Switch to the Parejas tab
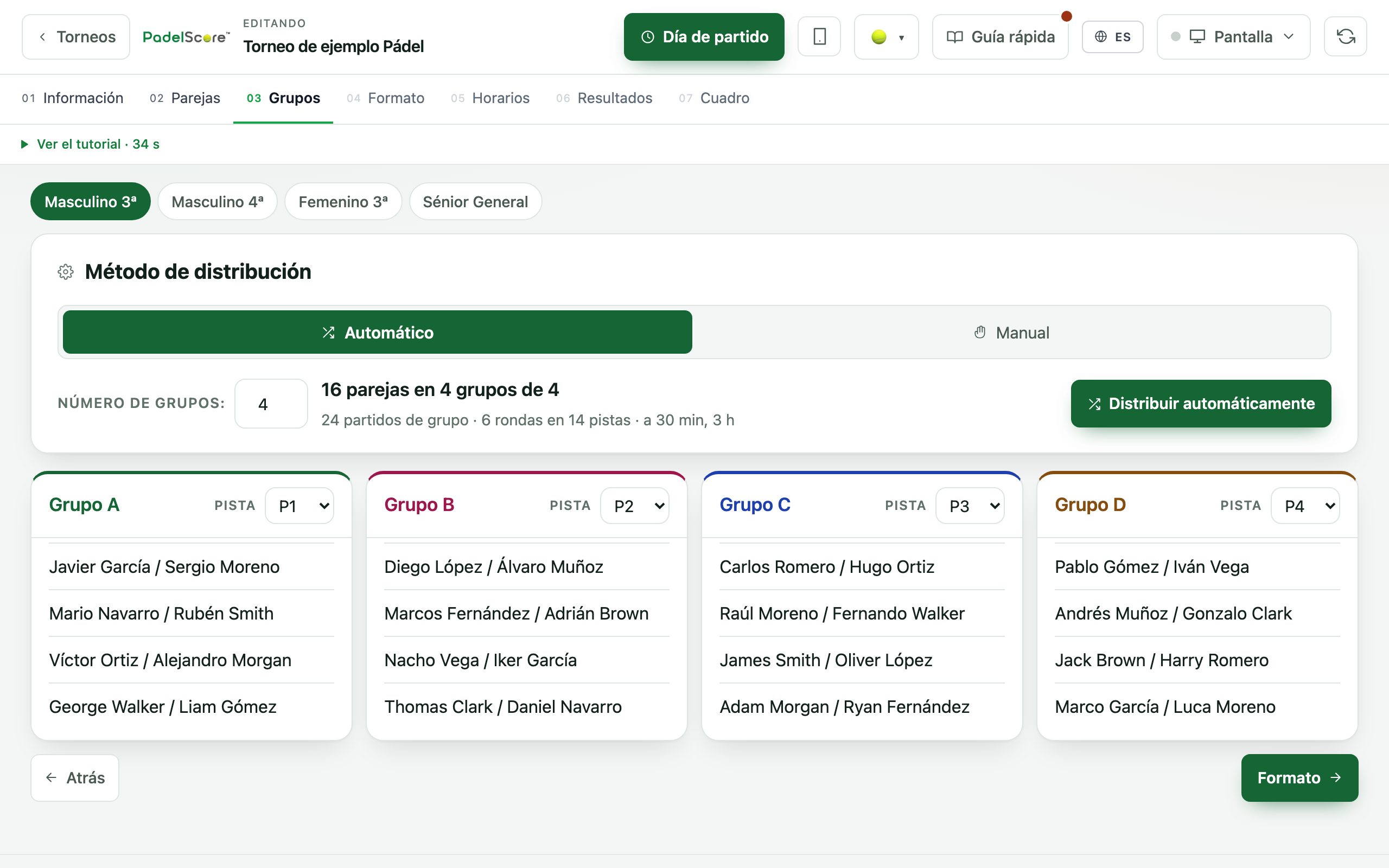Screen dimensions: 1389x868 185,98
